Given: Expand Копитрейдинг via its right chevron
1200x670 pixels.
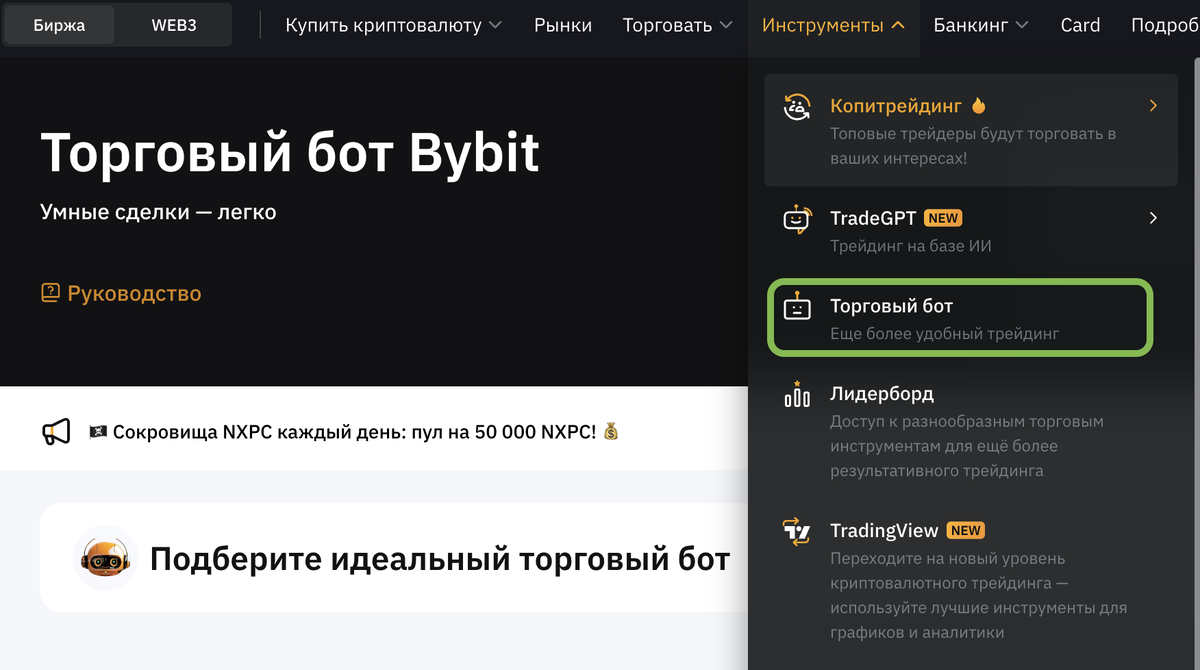Looking at the screenshot, I should tap(1152, 105).
